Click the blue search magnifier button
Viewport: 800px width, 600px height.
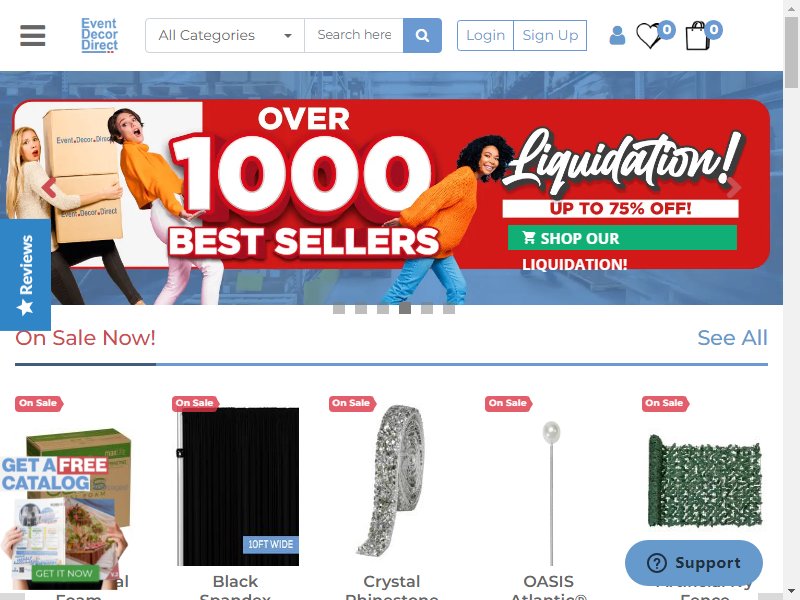pos(422,35)
